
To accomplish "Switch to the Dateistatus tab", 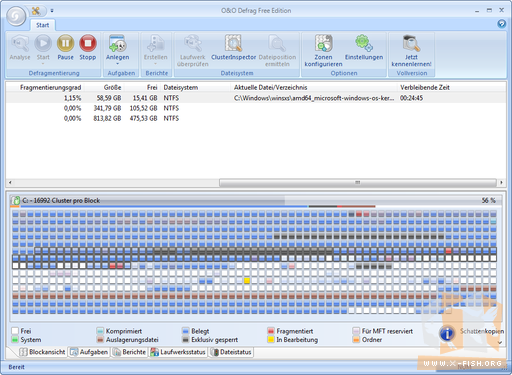I will [231, 352].
